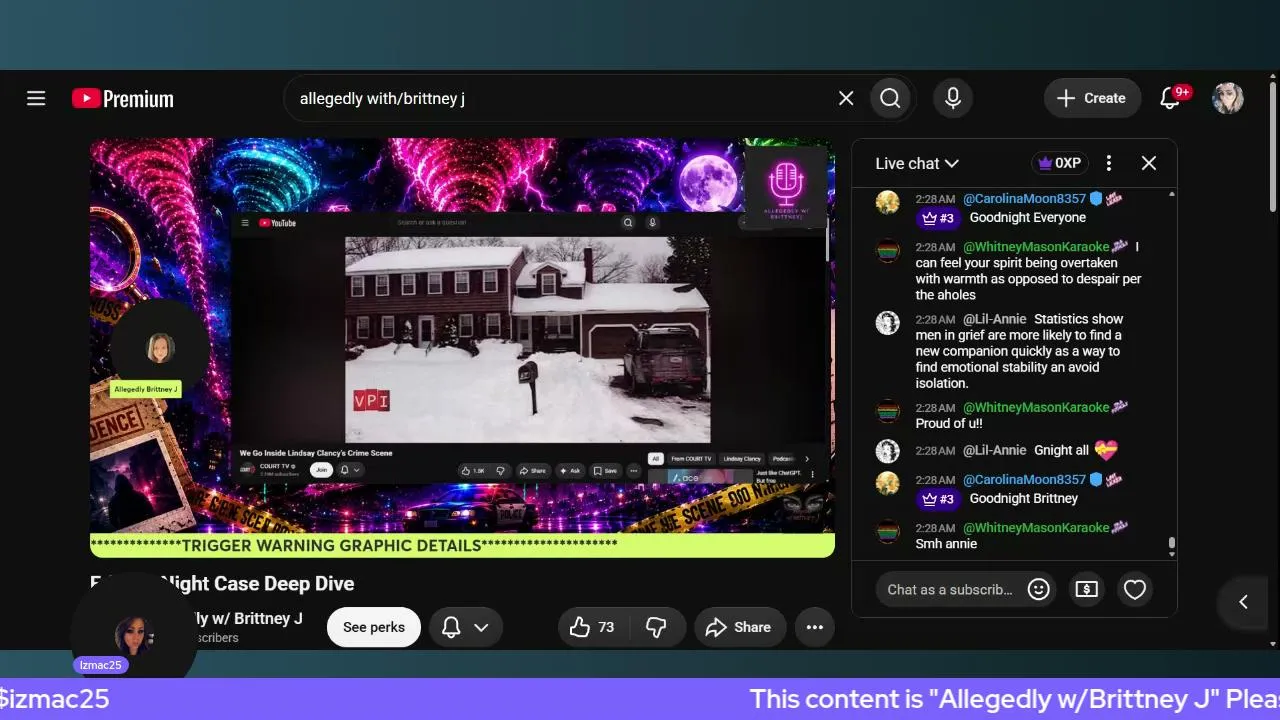1280x720 pixels.
Task: Open live chat more options menu
Action: click(x=1108, y=163)
